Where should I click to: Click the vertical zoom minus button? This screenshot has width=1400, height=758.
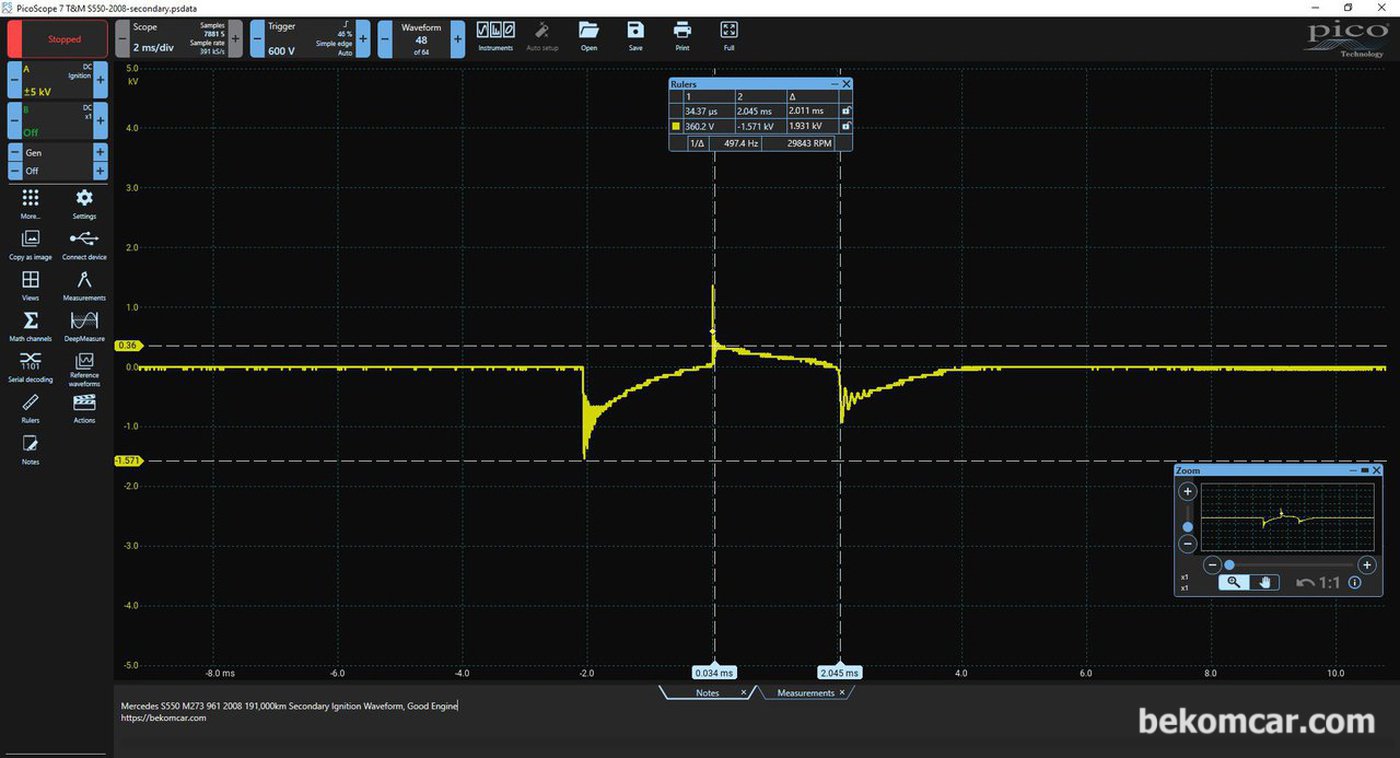[1187, 544]
